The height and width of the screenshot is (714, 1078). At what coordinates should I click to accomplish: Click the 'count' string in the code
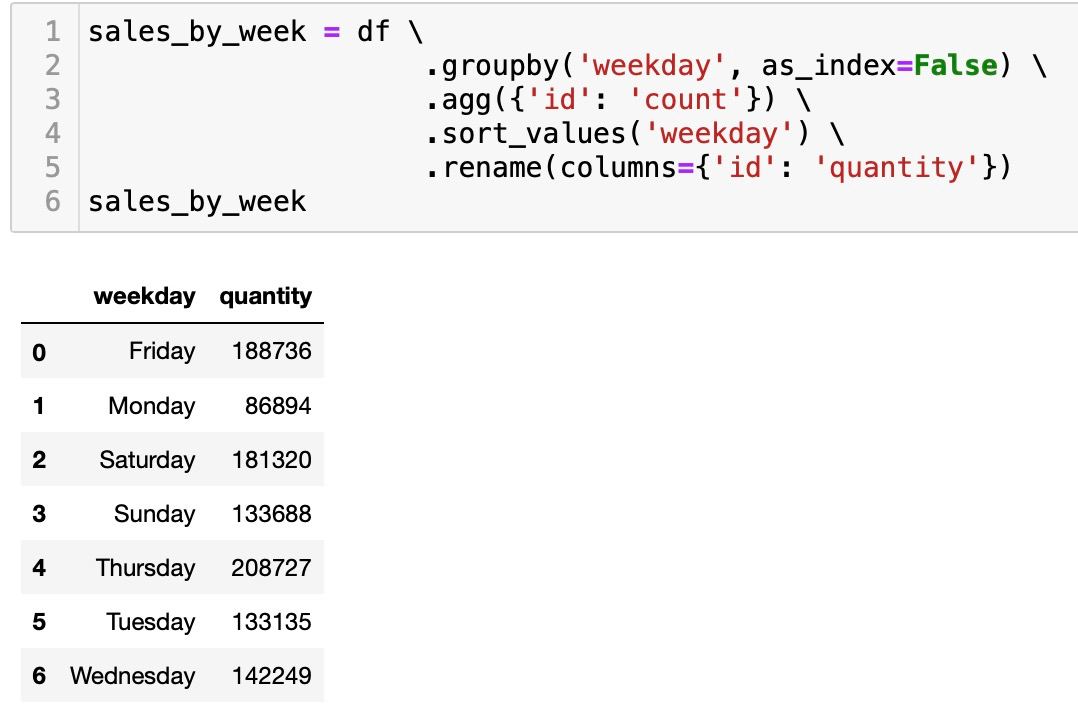point(685,100)
